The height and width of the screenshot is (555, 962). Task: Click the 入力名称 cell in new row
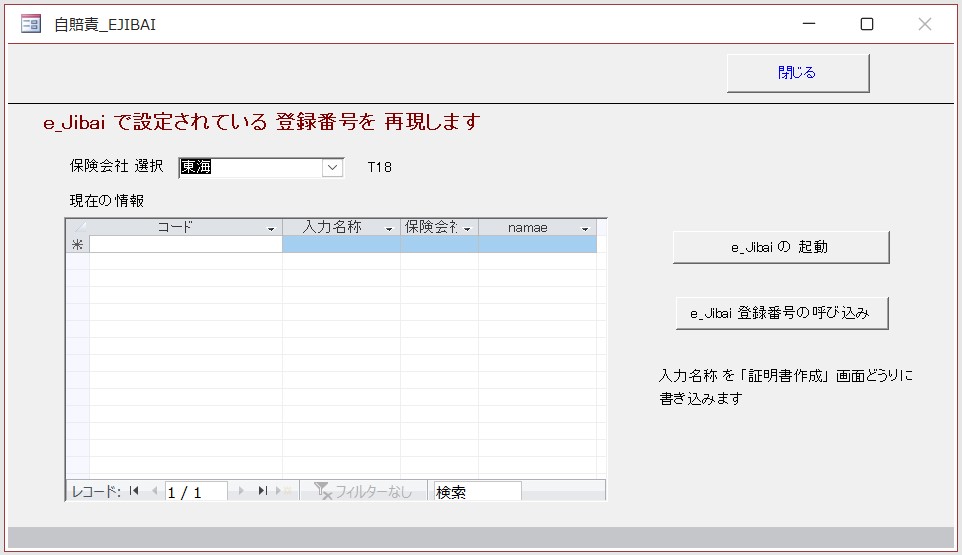[341, 245]
